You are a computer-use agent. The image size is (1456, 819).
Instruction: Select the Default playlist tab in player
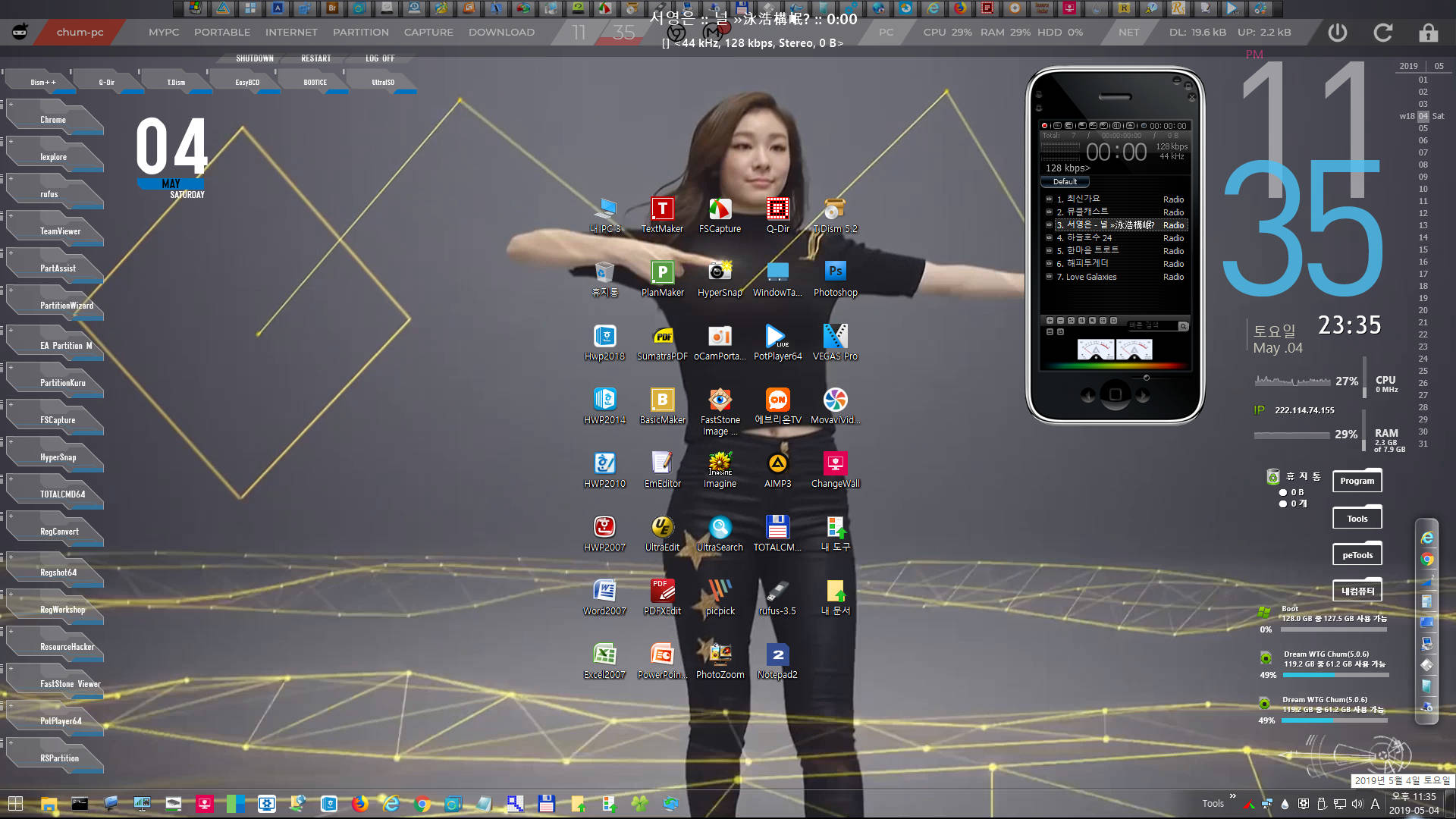[1065, 182]
